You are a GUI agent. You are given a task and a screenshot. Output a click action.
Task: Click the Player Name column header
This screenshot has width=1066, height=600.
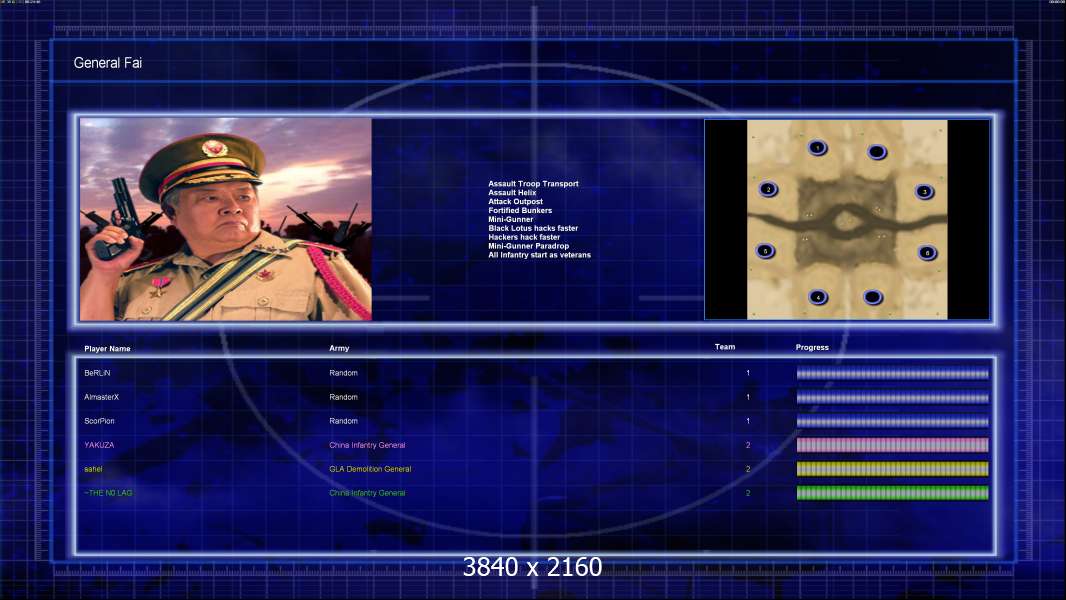(107, 349)
